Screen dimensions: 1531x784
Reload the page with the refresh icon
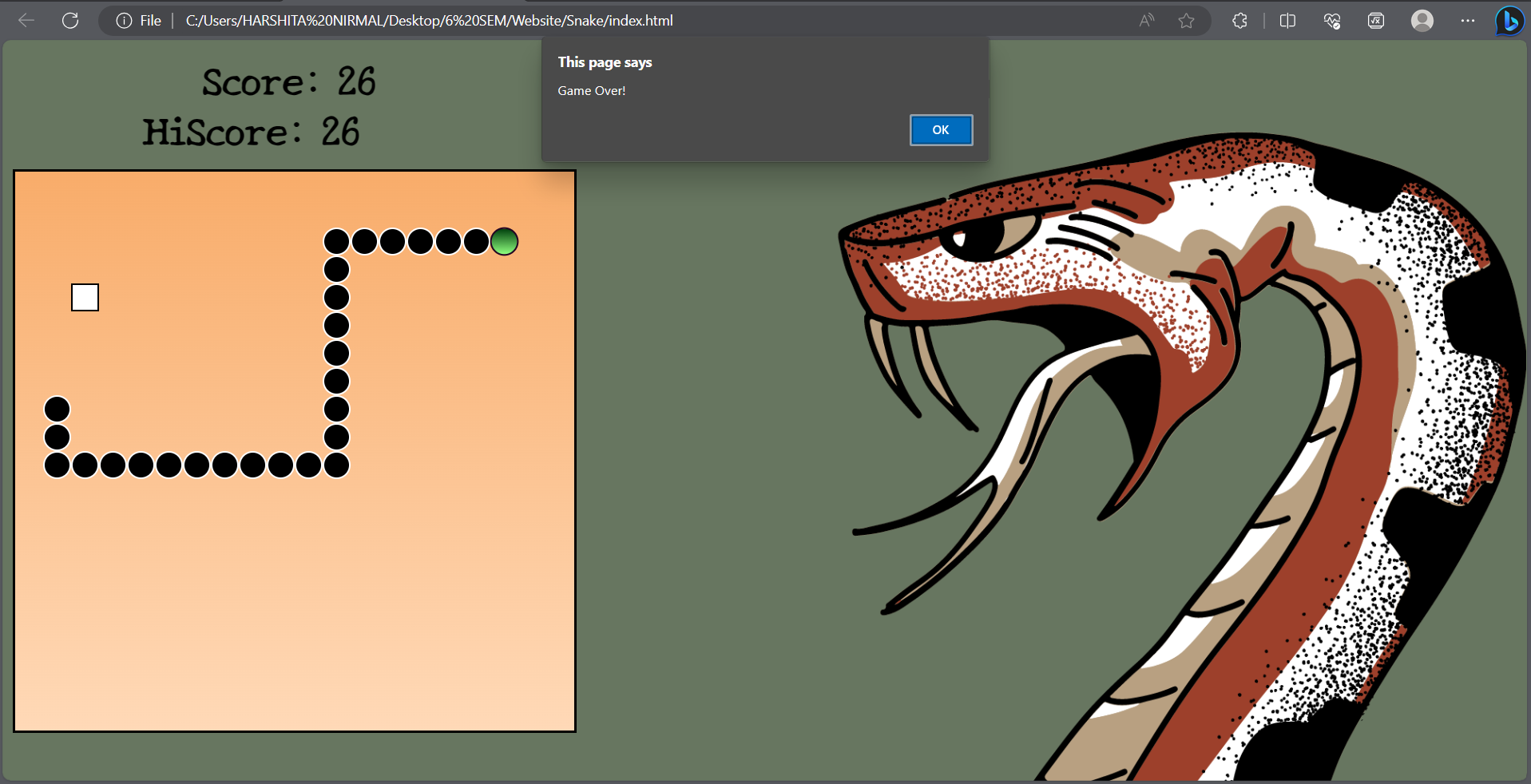pos(70,21)
